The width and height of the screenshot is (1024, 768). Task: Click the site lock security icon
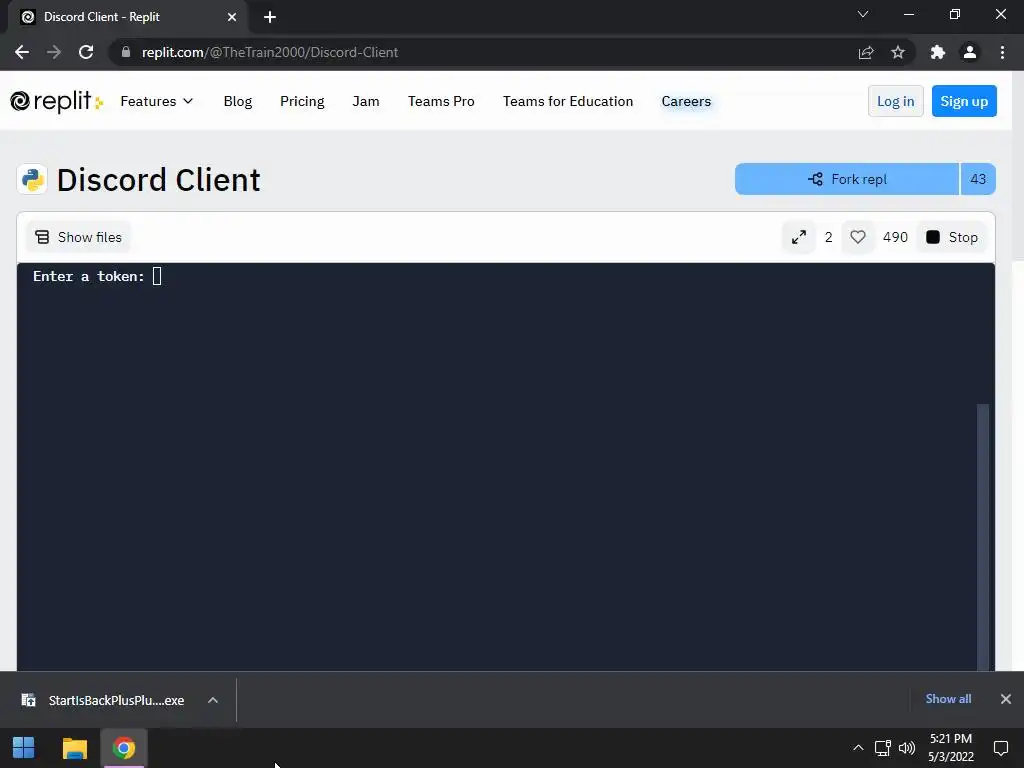(126, 52)
